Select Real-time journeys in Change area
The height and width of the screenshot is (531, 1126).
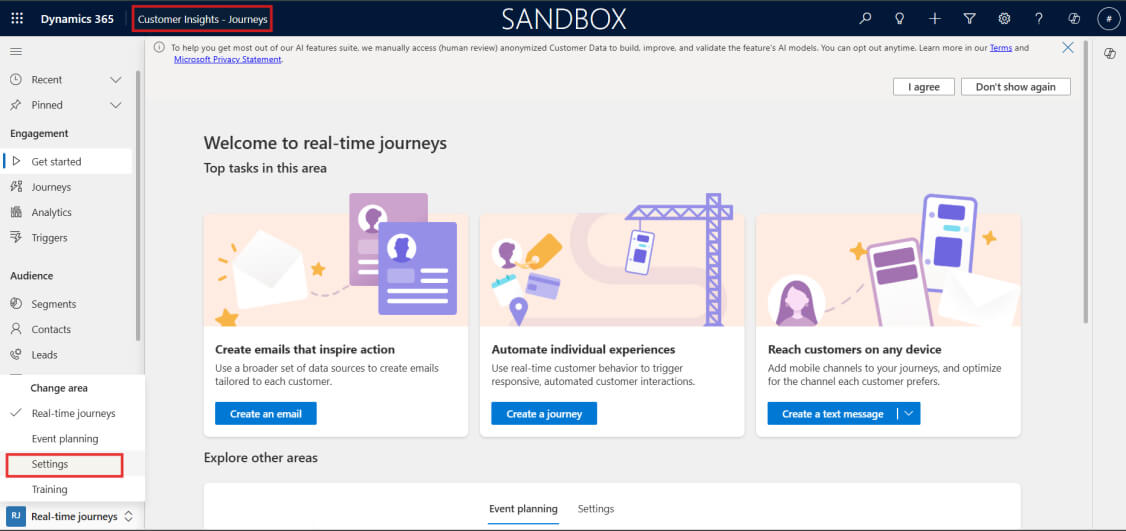[x=73, y=413]
